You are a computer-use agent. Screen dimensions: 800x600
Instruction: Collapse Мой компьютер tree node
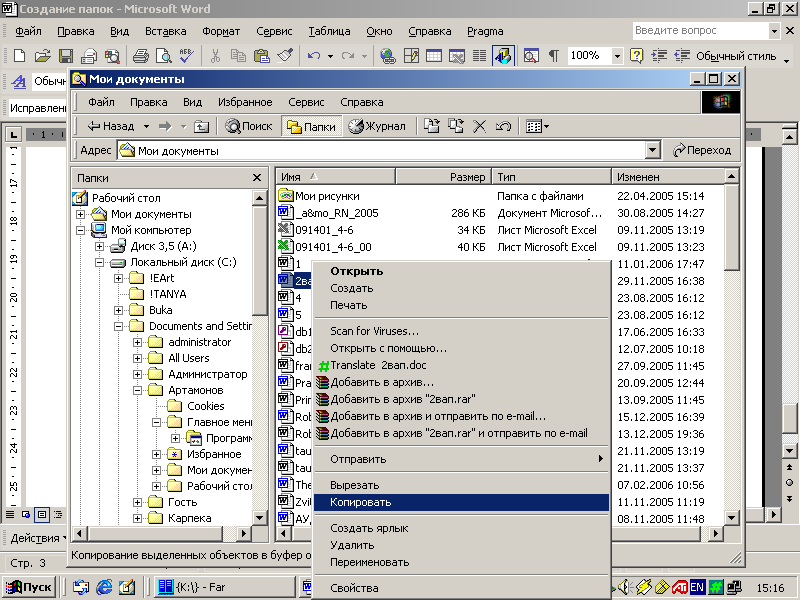click(x=80, y=230)
